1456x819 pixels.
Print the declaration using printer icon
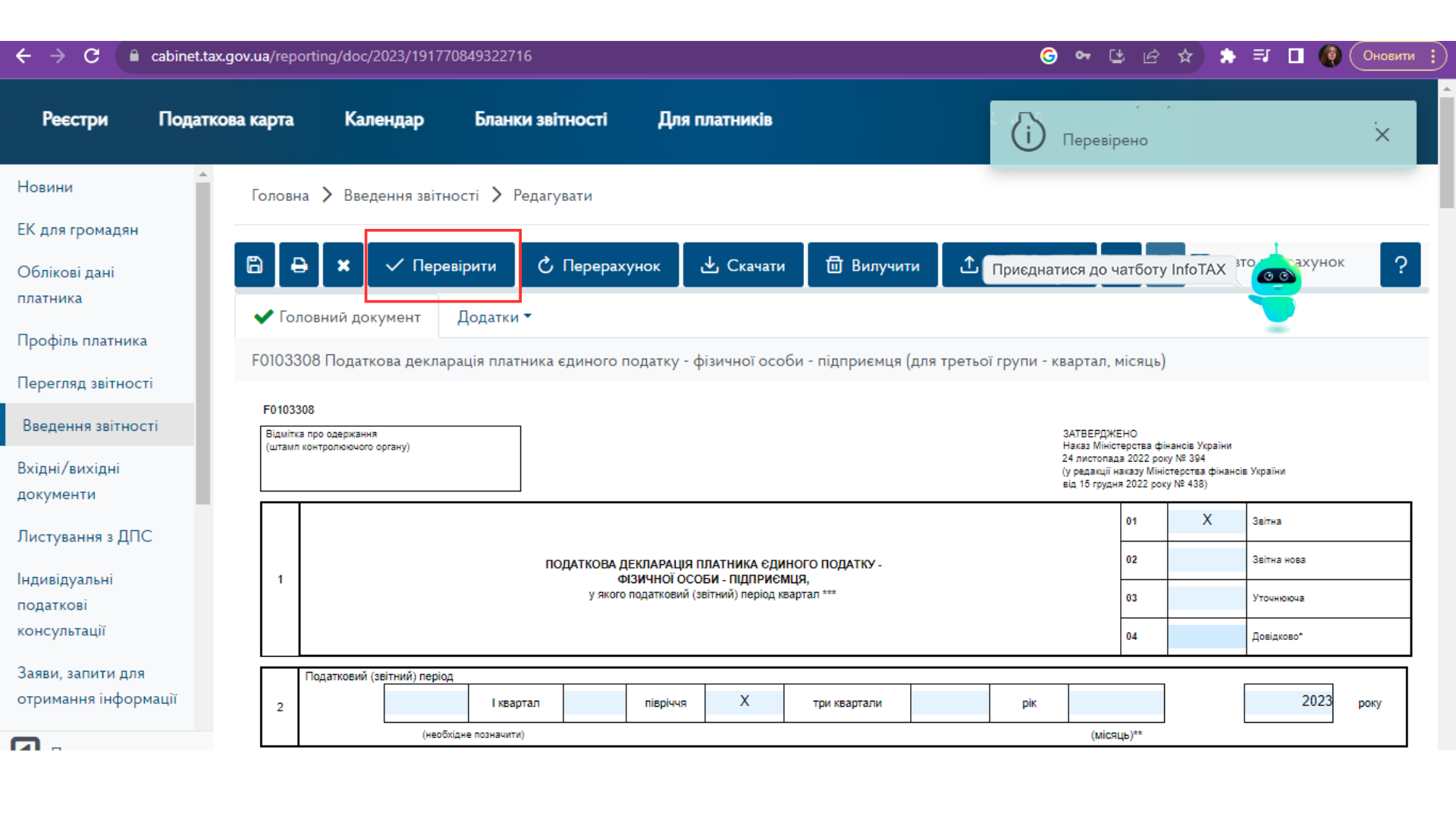[299, 265]
